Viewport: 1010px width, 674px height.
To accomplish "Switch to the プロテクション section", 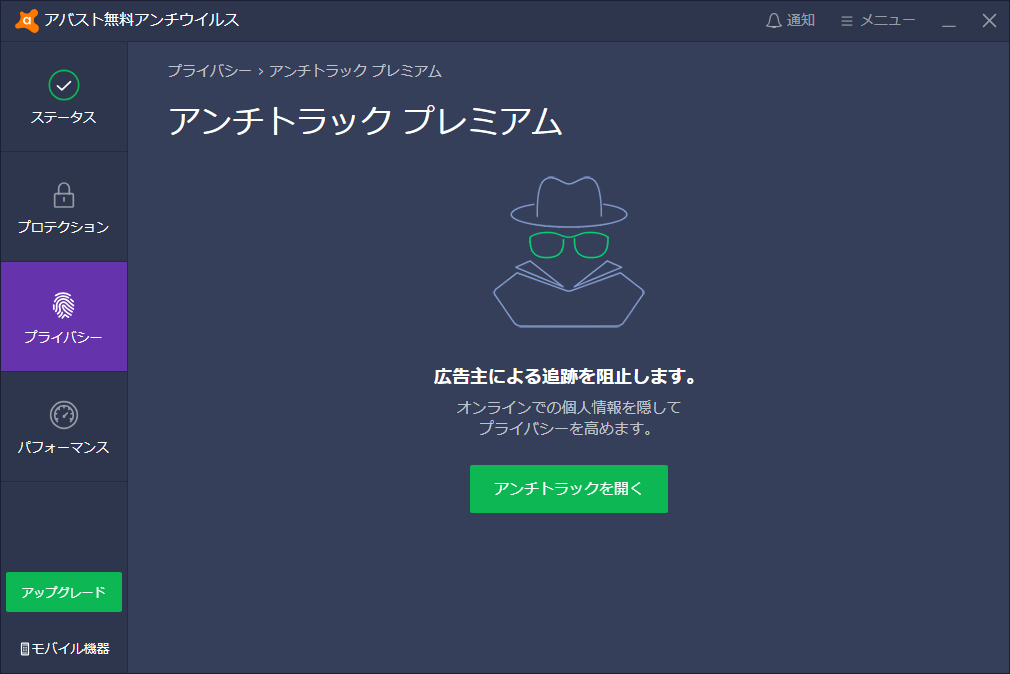I will click(64, 207).
